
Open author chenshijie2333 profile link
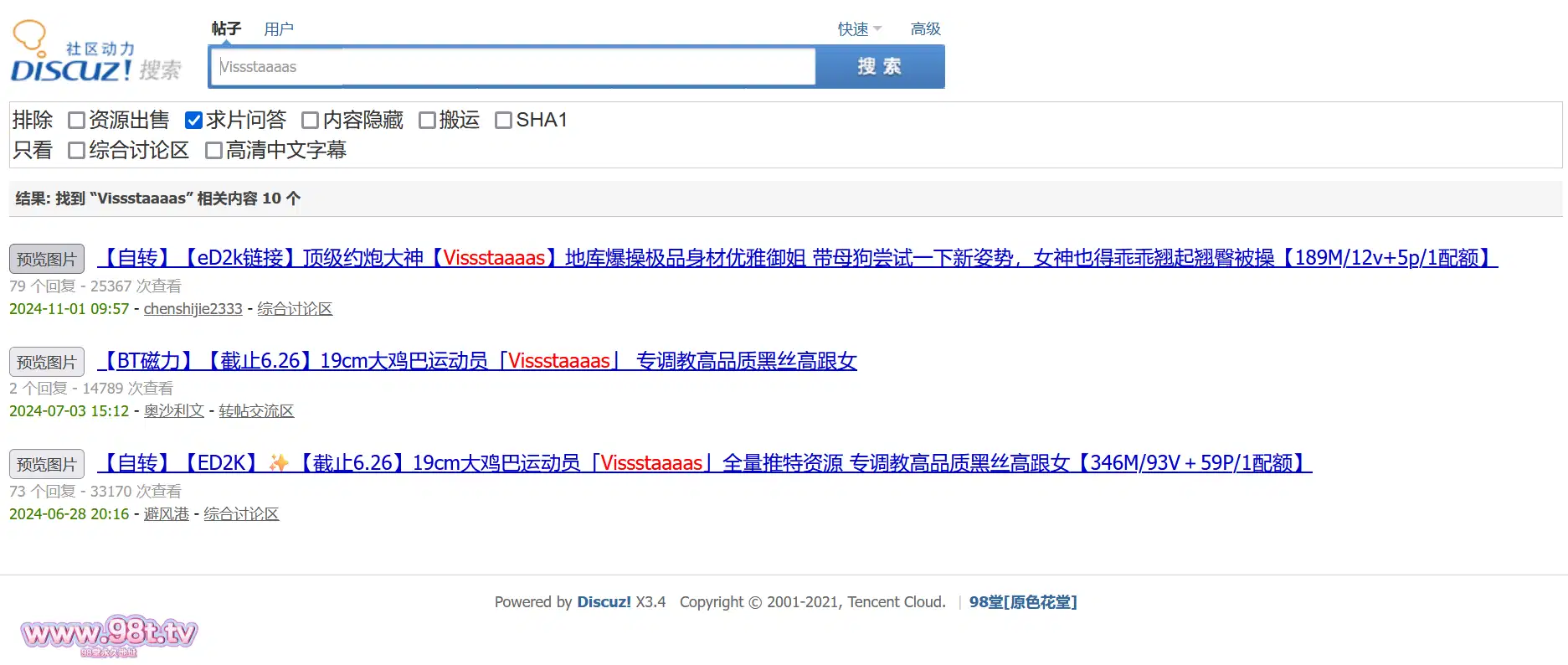tap(193, 309)
